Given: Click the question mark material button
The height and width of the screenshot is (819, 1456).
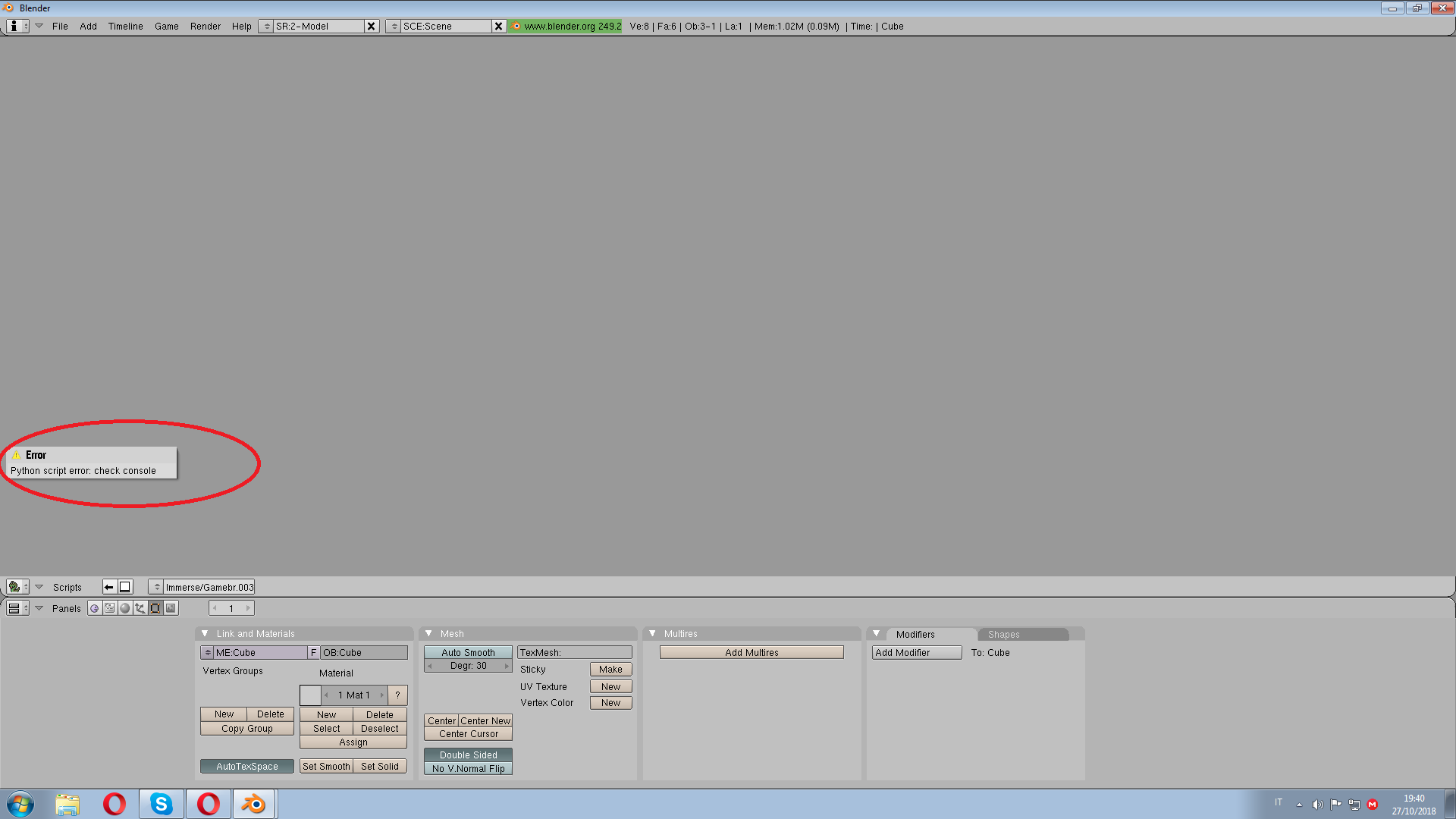Looking at the screenshot, I should pos(397,695).
